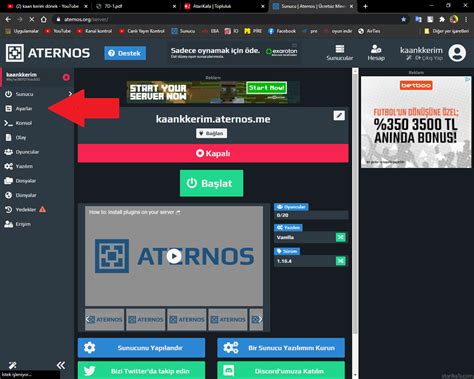Viewport: 474px width, 379px height.
Task: Click the Start Now banner ad button
Action: coord(266,88)
